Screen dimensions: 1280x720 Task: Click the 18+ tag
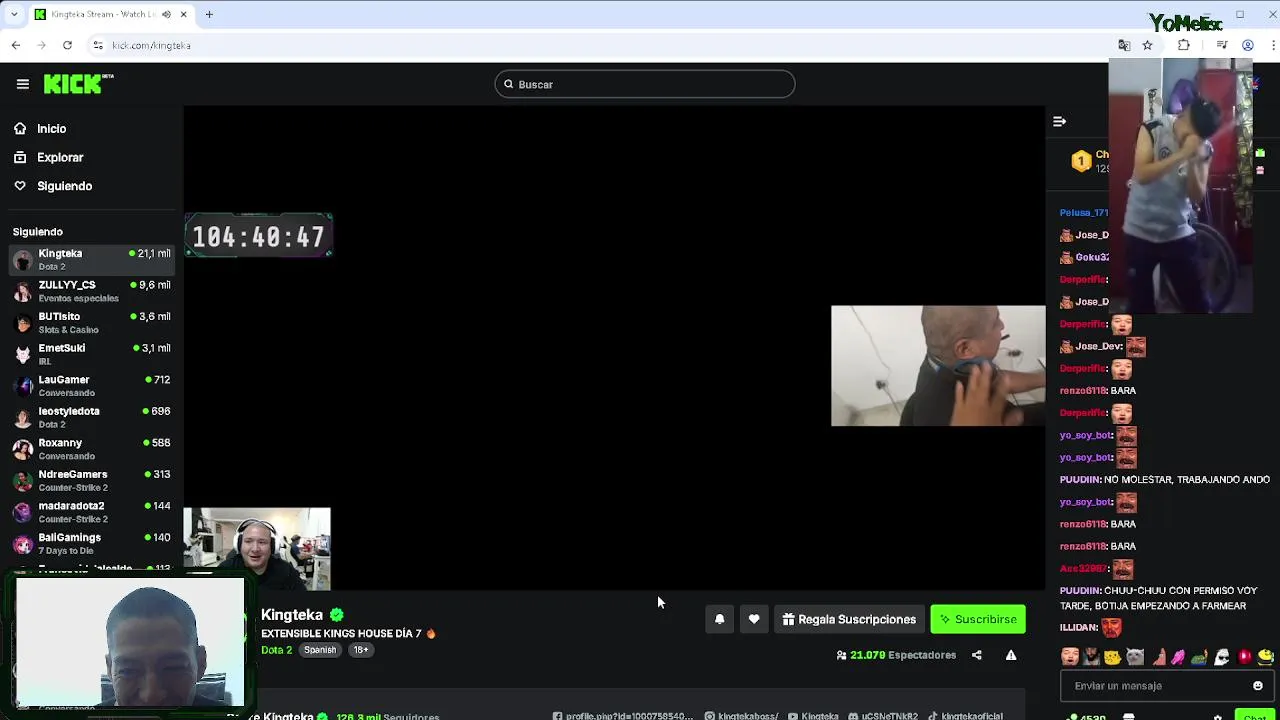pos(361,650)
